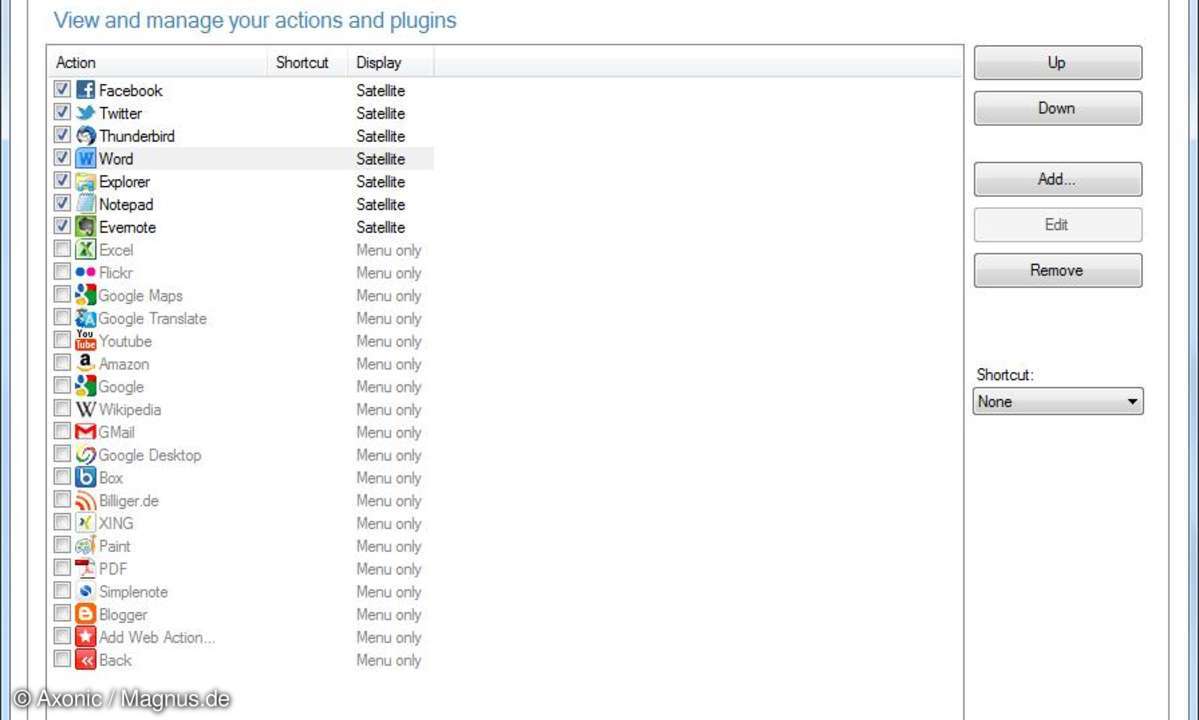Click Menu only value for Flickr

click(x=388, y=273)
